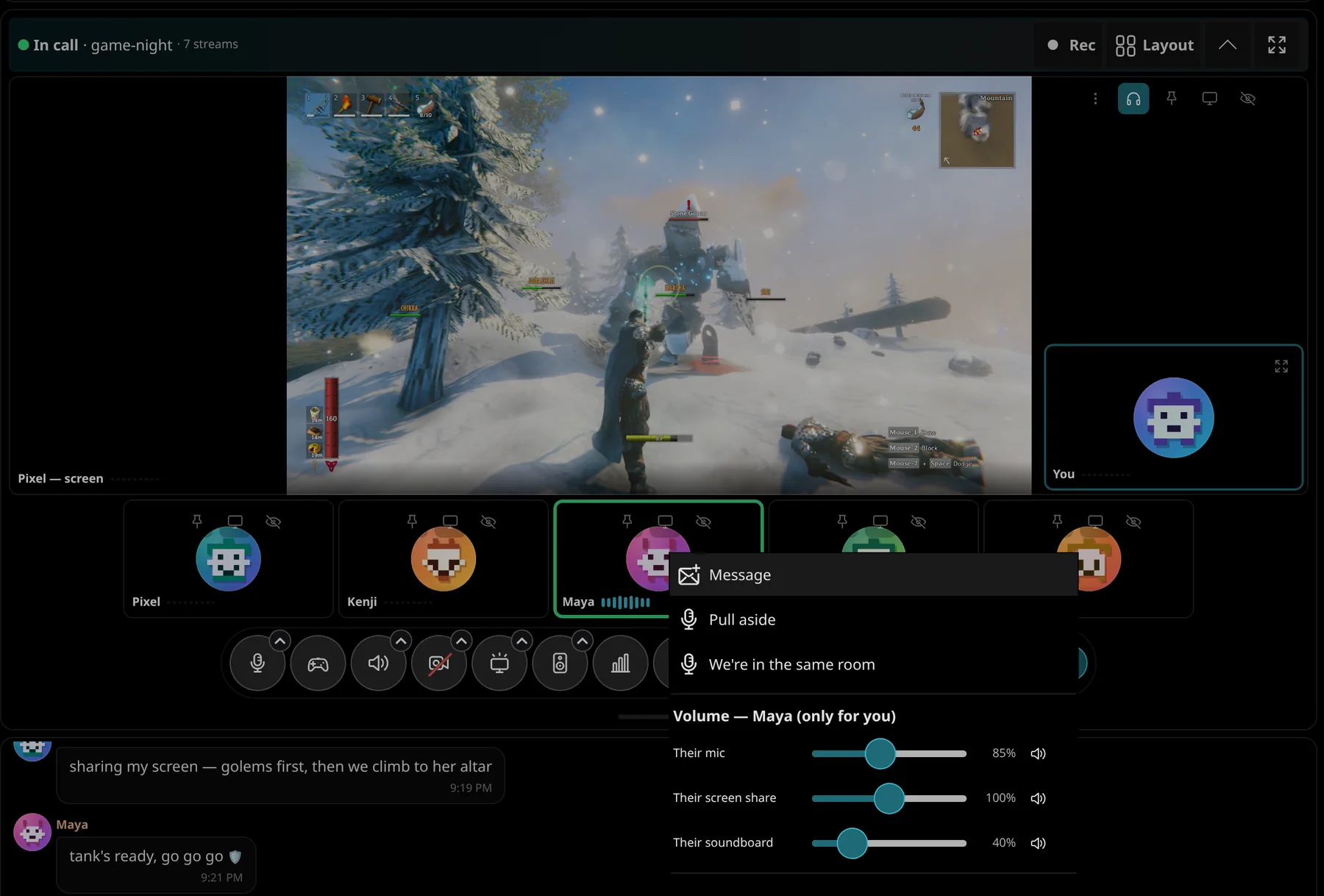Click Pixel's avatar in the participant tile
The height and width of the screenshot is (896, 1324).
point(228,559)
